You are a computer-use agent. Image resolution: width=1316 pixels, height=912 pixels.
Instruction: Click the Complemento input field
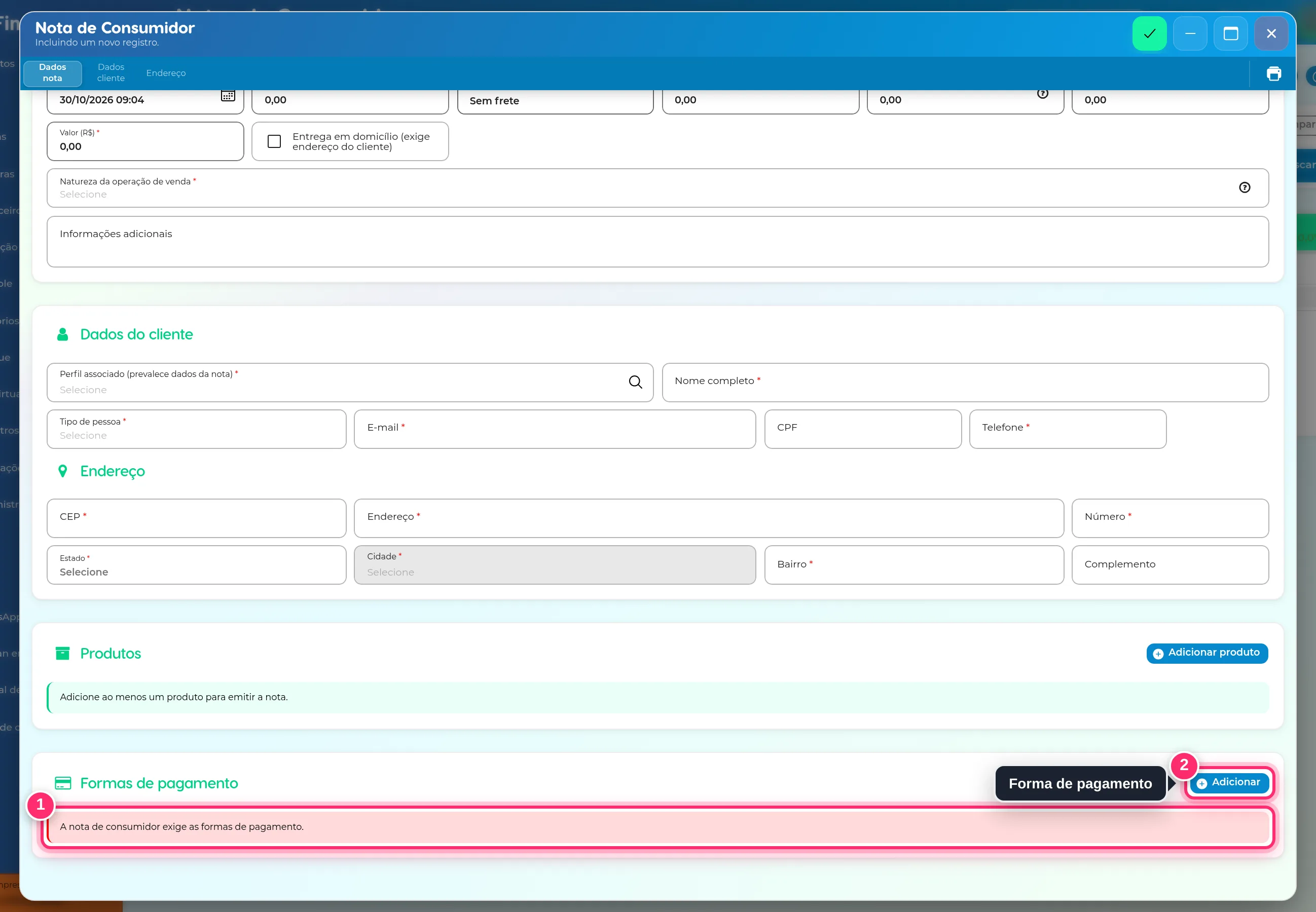(x=1169, y=565)
